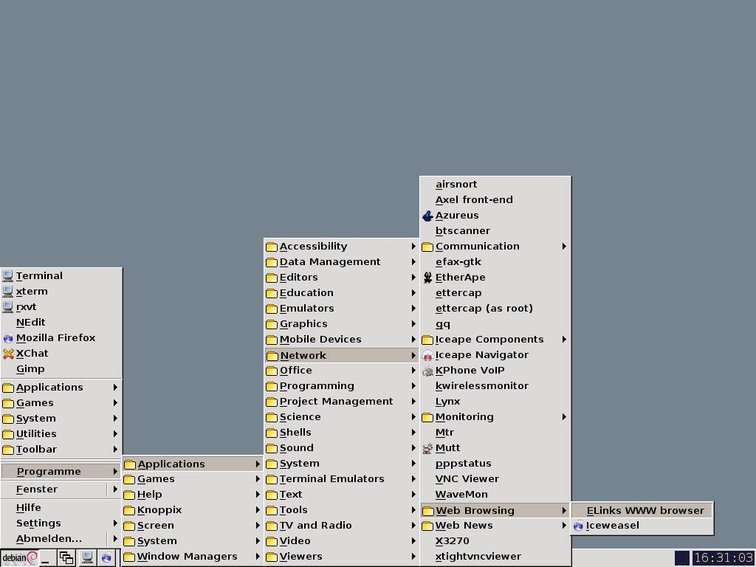This screenshot has height=567, width=756.
Task: Click the orange XChat icon
Action: pos(8,354)
